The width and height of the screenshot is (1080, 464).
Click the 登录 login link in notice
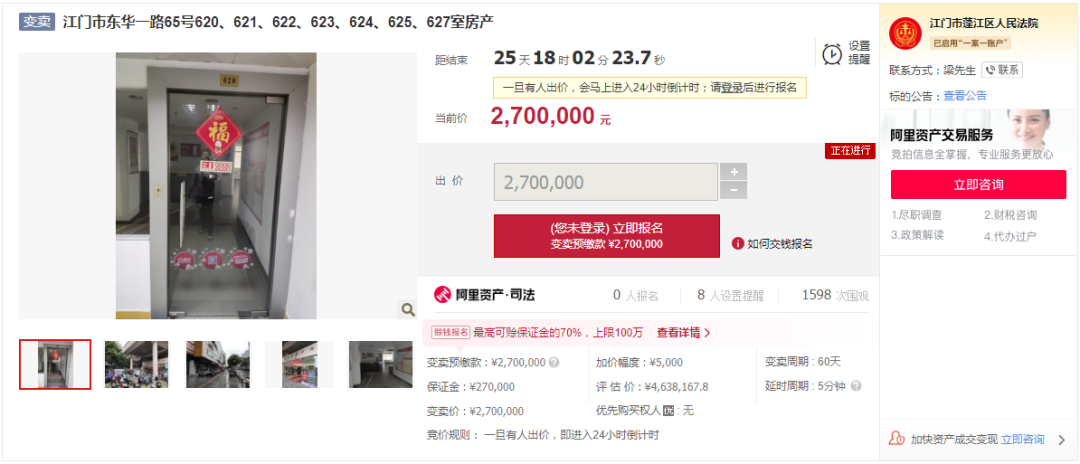click(x=731, y=87)
